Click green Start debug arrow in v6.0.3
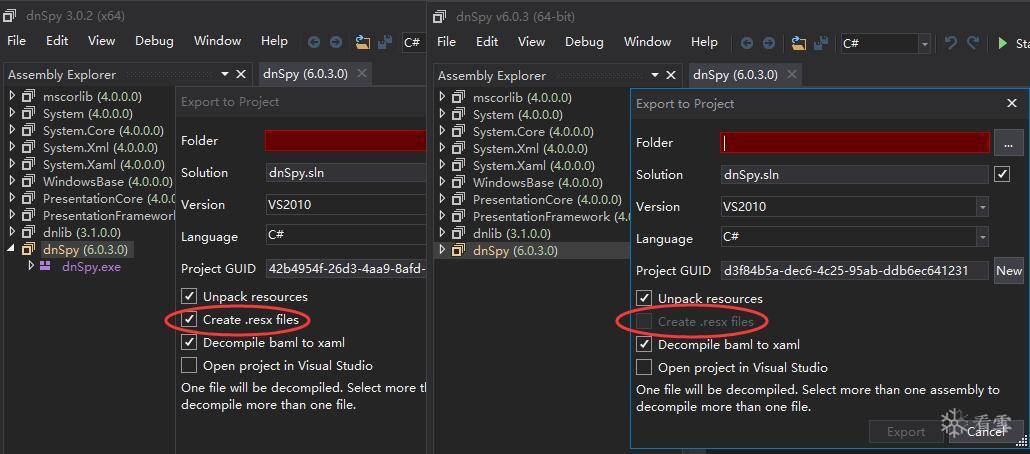Viewport: 1030px width, 454px height. coord(1002,43)
